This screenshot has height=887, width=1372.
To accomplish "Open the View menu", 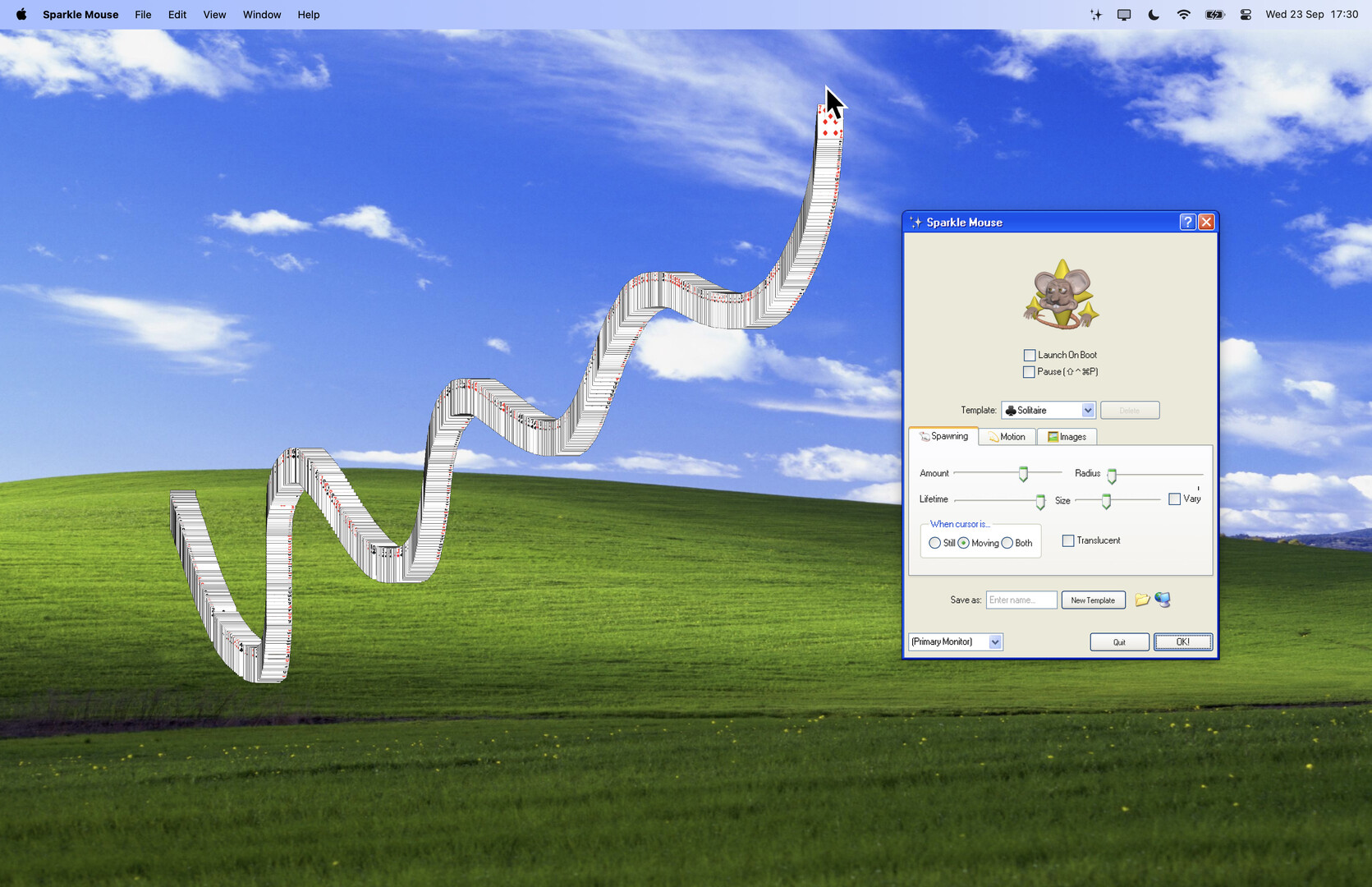I will coord(214,15).
